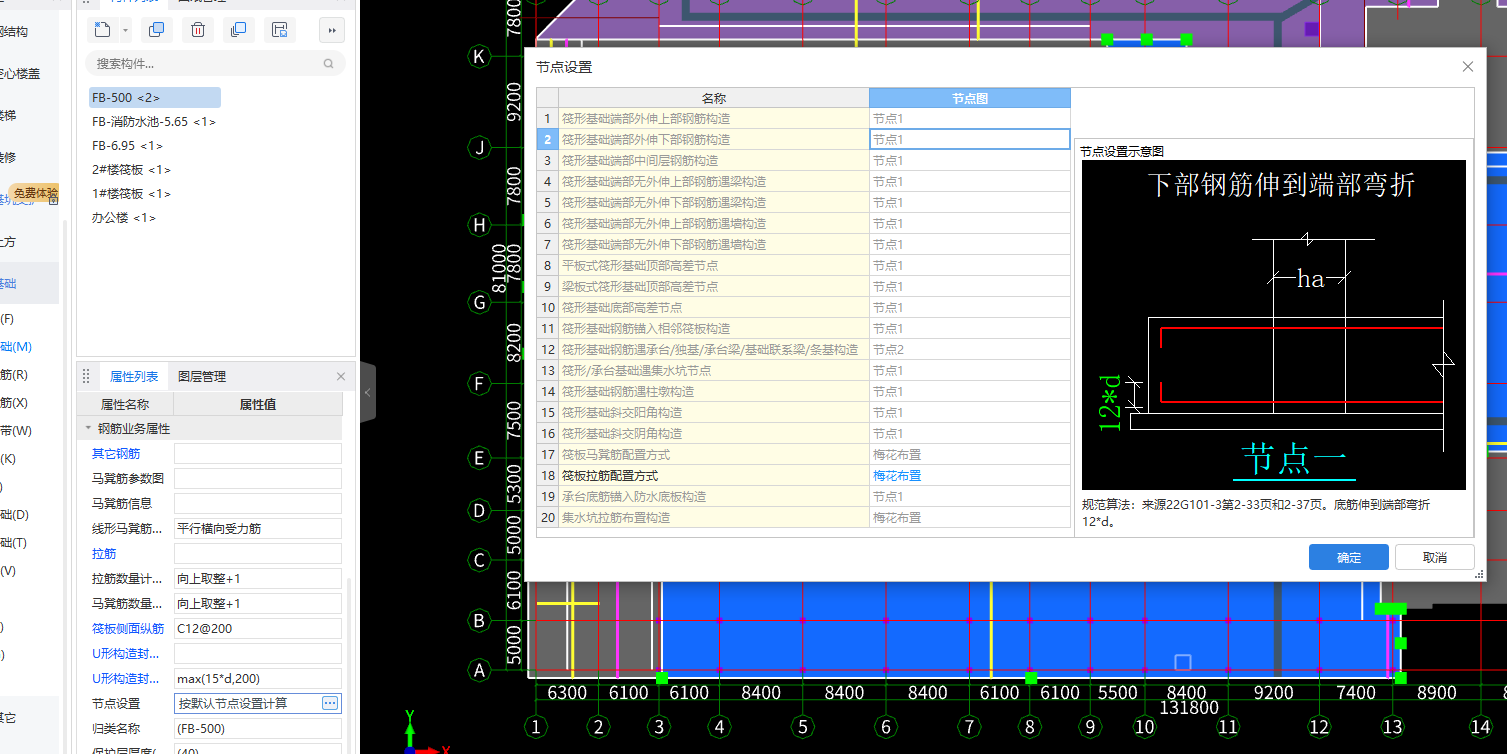Click the 筏板侧面纵筋 value C12@200
The height and width of the screenshot is (754, 1507).
pos(258,628)
